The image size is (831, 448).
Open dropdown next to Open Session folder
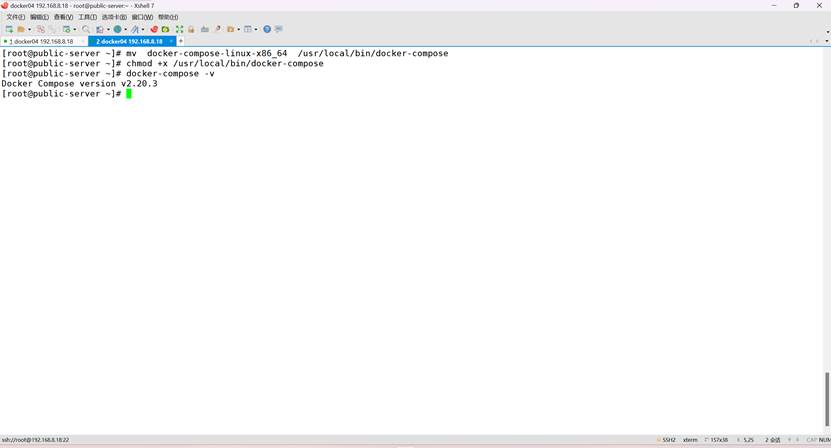pyautogui.click(x=29, y=29)
